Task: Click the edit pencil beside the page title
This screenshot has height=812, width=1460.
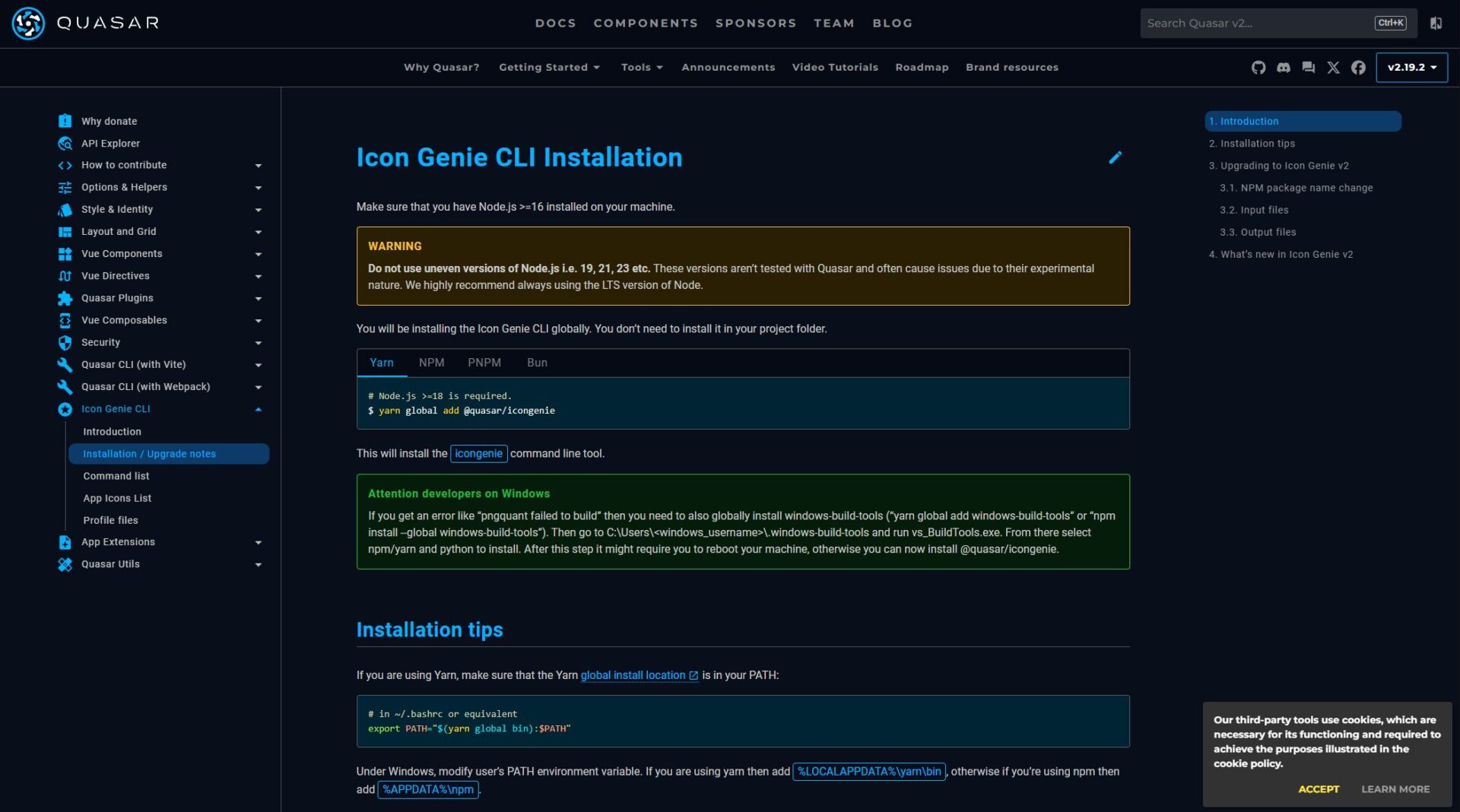Action: pyautogui.click(x=1116, y=157)
